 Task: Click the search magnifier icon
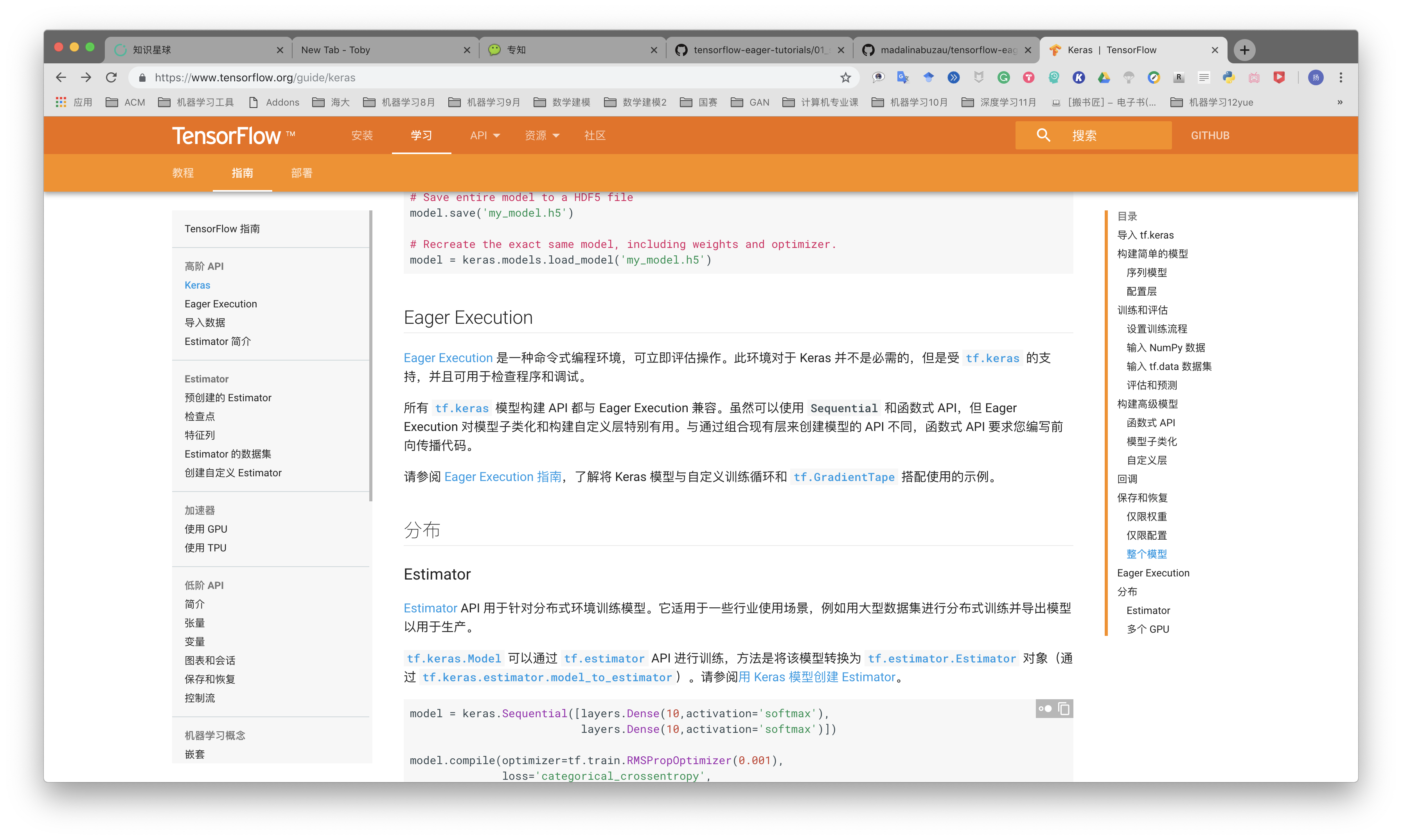(1043, 135)
